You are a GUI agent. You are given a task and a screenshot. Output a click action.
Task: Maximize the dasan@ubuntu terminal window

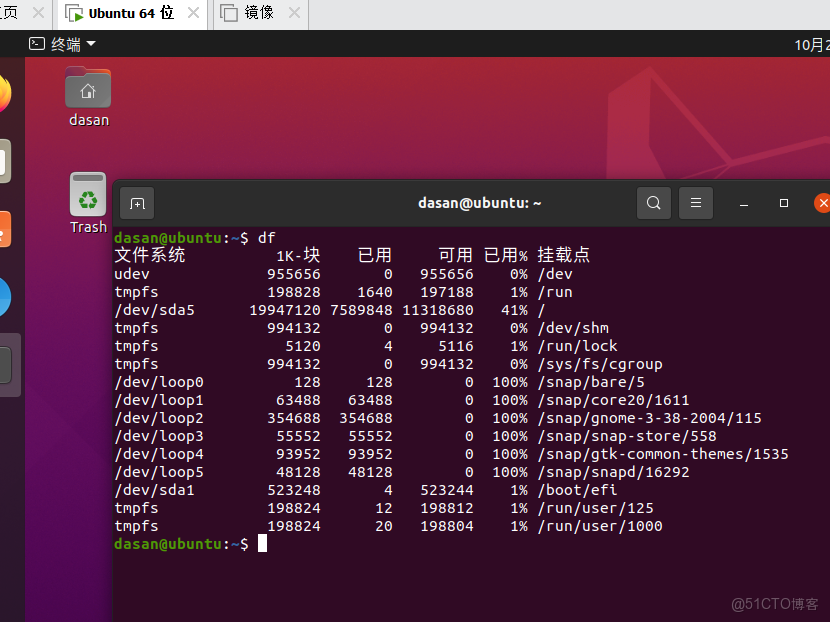[784, 203]
